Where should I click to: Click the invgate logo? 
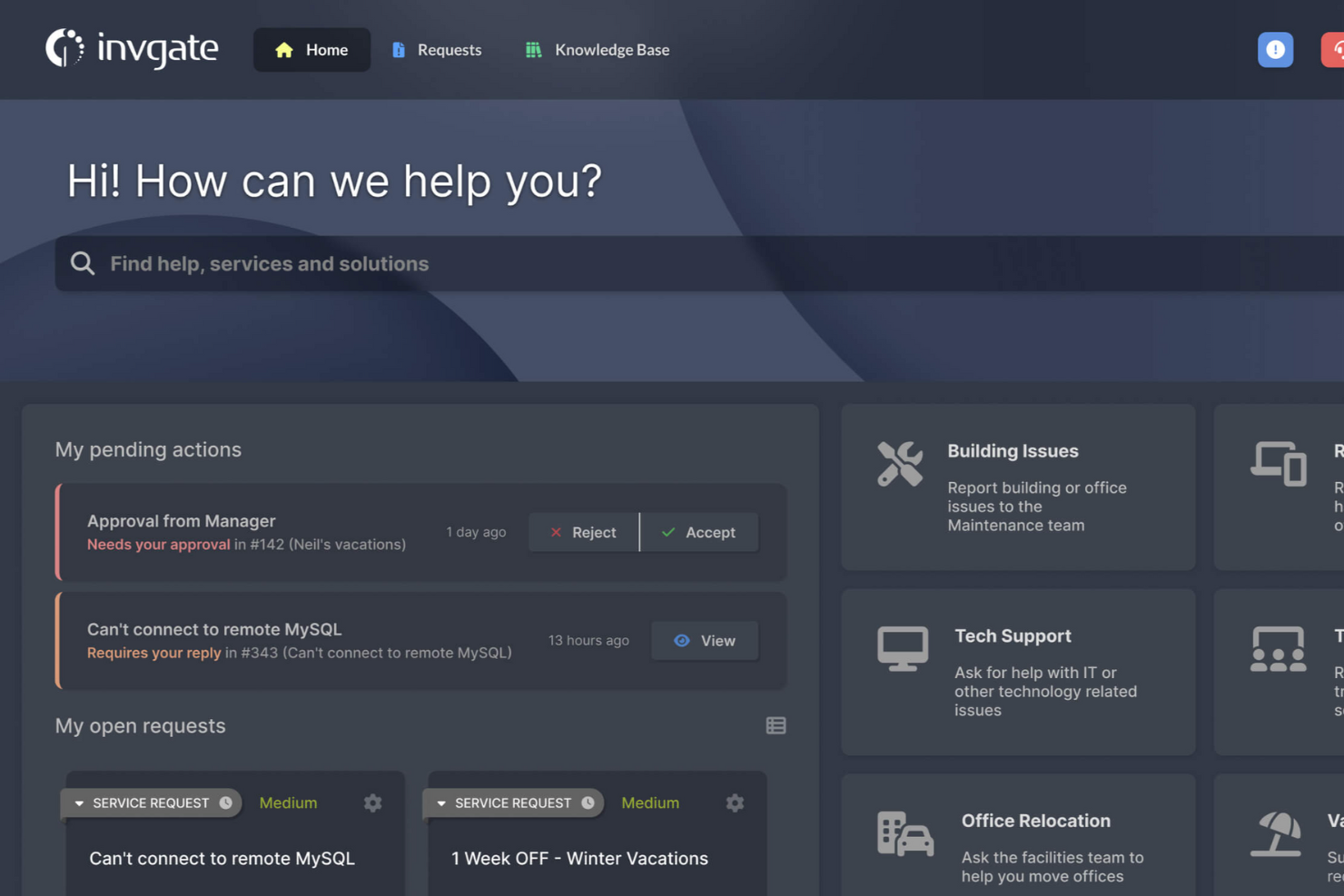tap(131, 50)
